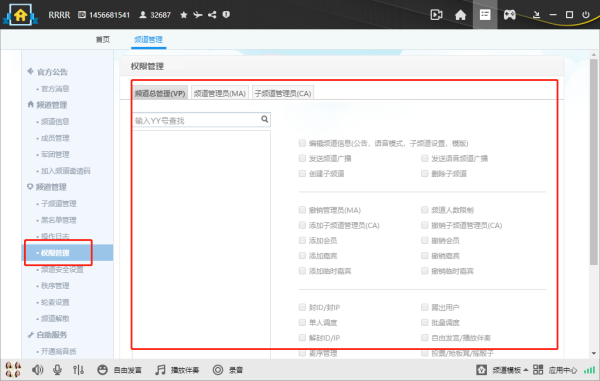Go to the home icon in the top-right toolbar

coord(460,15)
